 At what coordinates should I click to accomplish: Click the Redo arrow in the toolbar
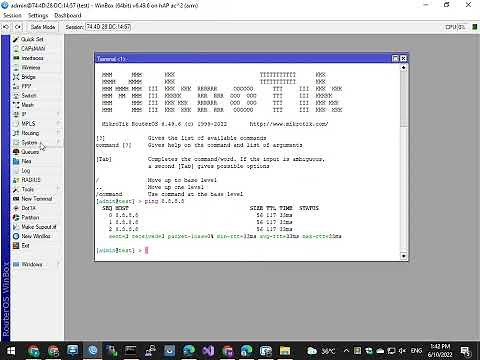(x=18, y=27)
